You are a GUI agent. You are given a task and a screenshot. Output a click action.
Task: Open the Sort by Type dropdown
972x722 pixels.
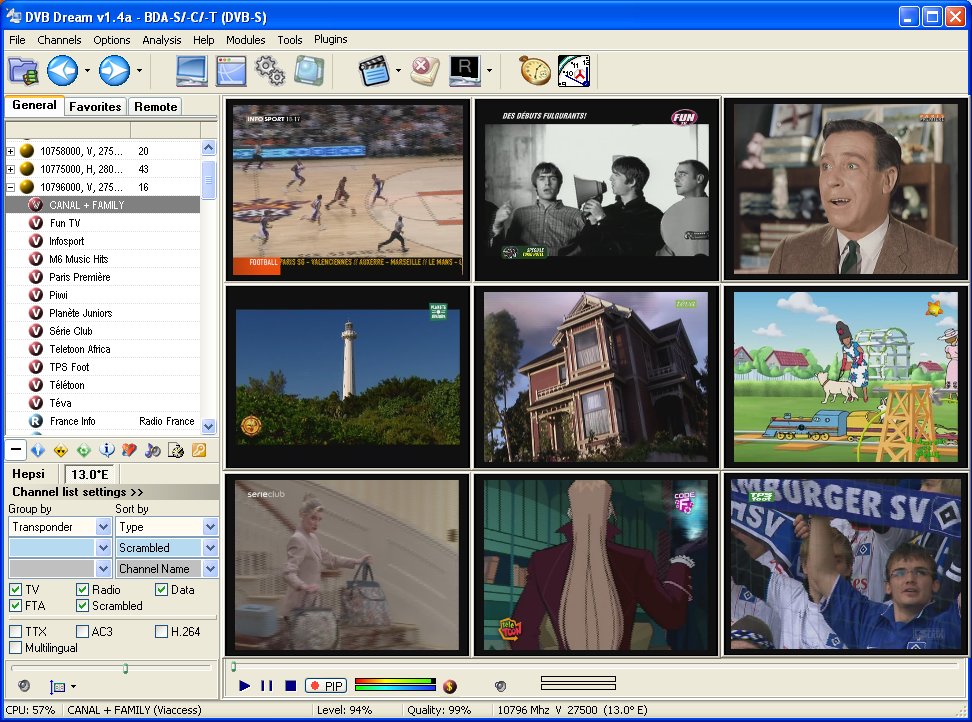coord(211,527)
